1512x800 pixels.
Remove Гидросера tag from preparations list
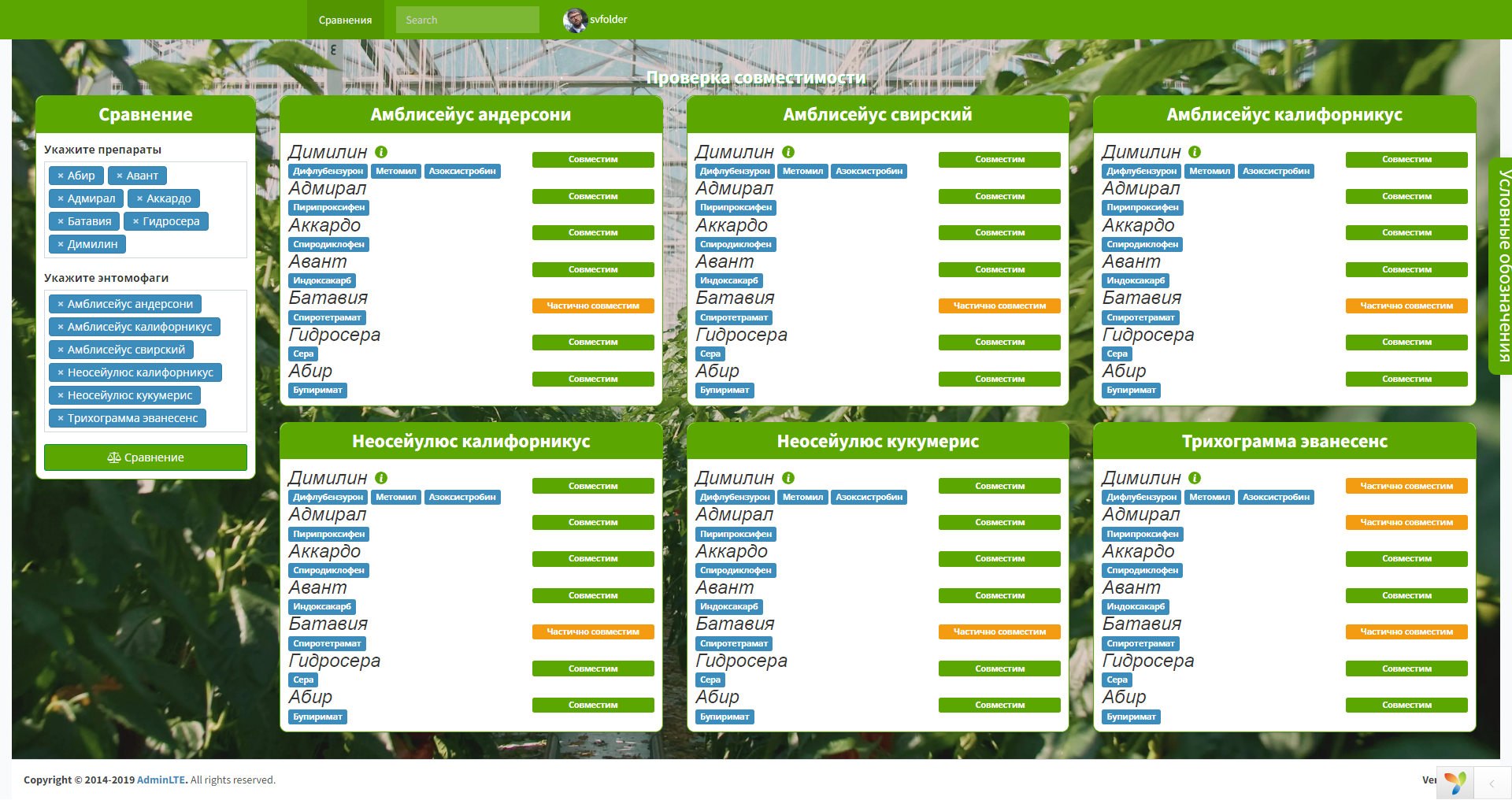(135, 221)
